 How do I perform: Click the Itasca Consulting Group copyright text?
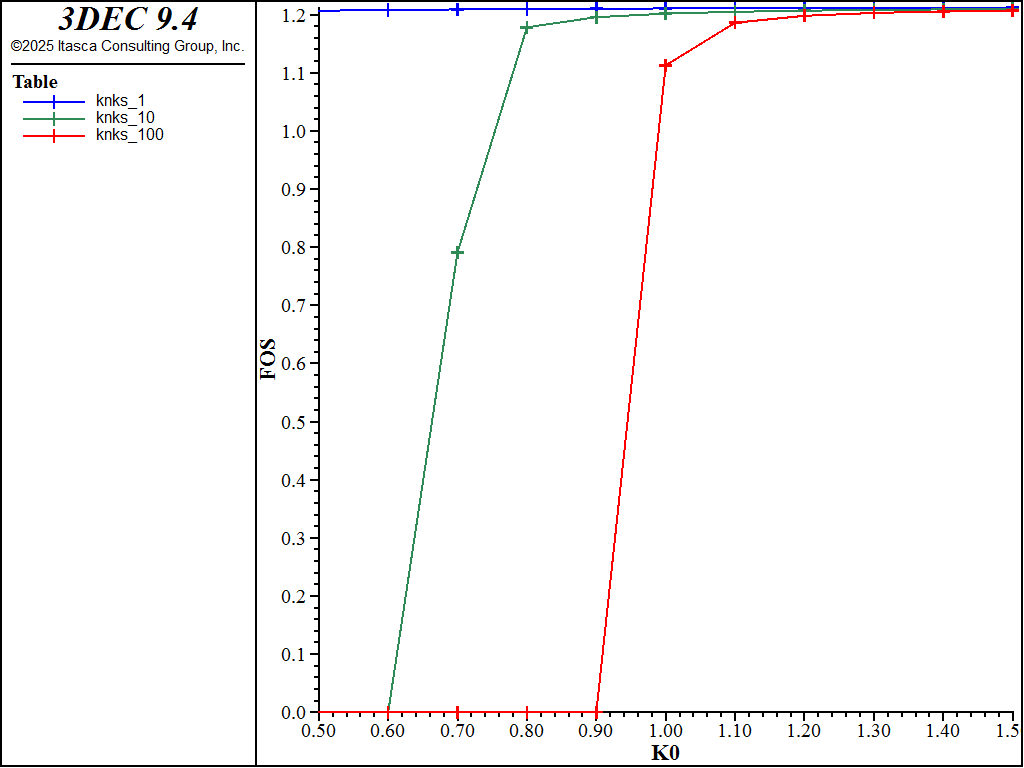pos(127,46)
